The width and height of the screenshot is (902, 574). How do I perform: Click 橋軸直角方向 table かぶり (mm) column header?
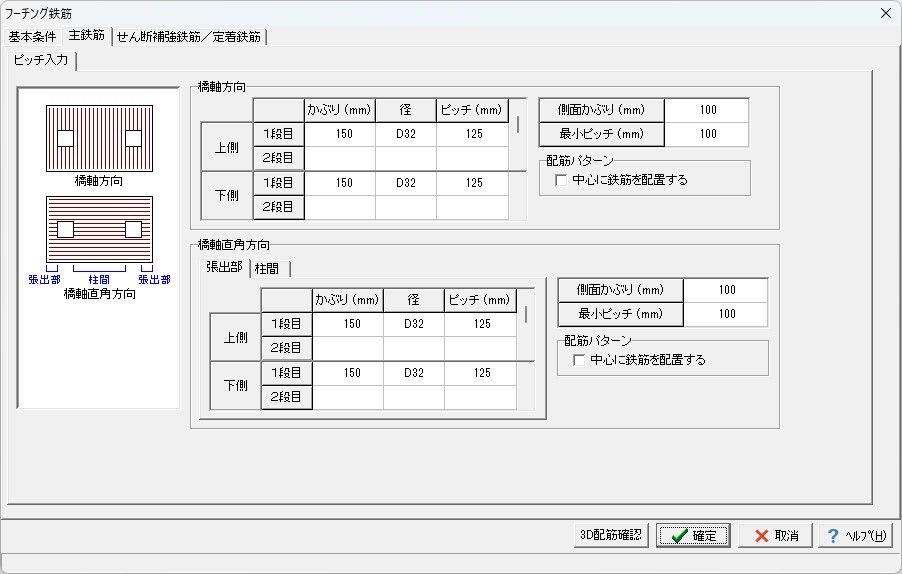coord(348,300)
